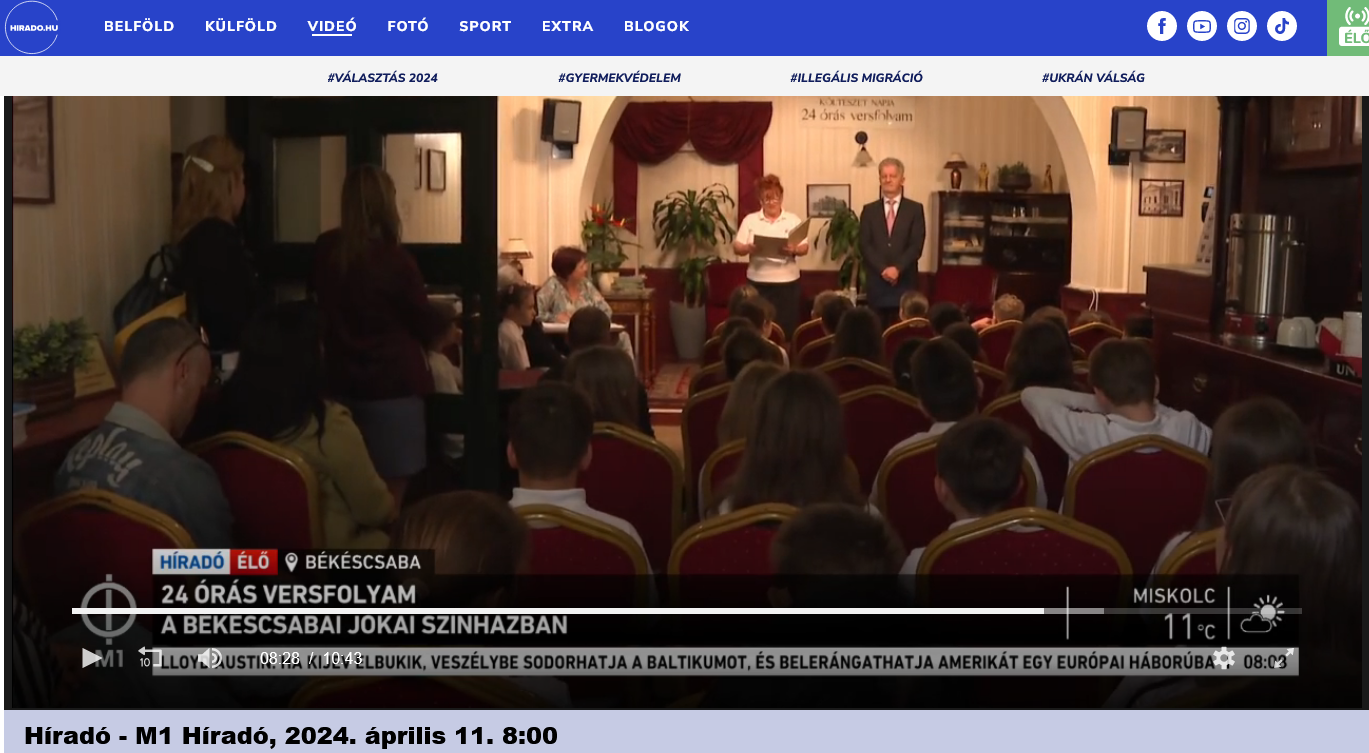This screenshot has width=1369, height=753.
Task: Open the green ÉLŐ live broadcast button
Action: [1351, 27]
